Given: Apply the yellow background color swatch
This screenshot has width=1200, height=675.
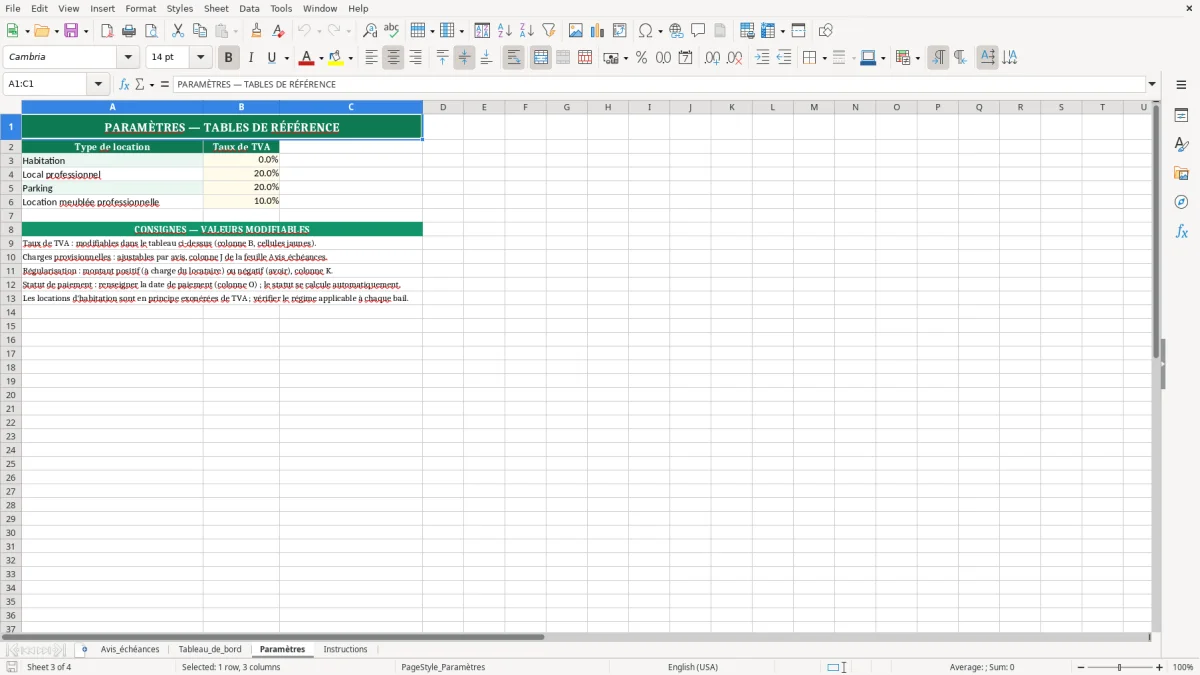Looking at the screenshot, I should tap(336, 58).
